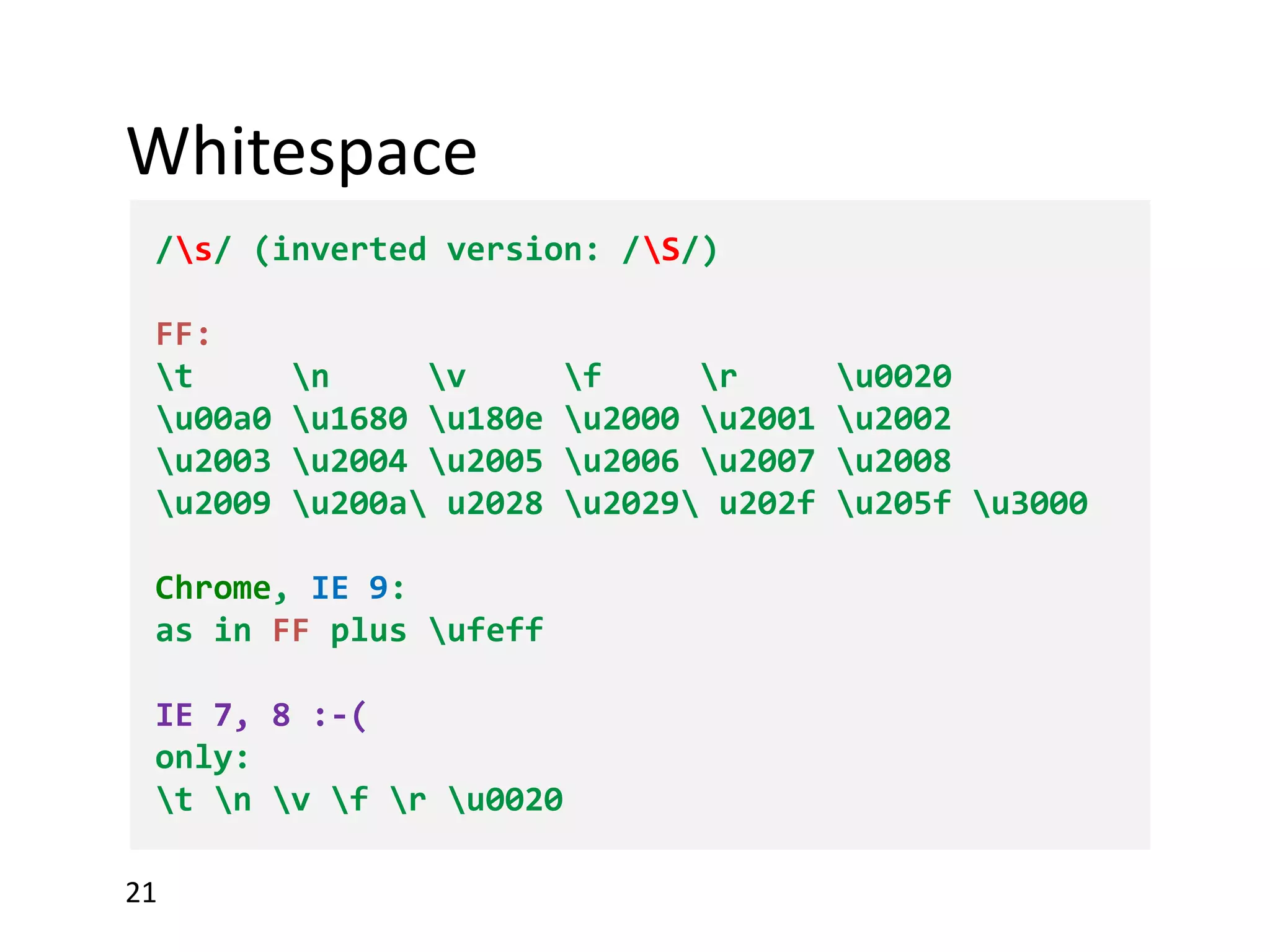This screenshot has width=1270, height=952.
Task: Click the 'as in' text
Action: coord(204,631)
